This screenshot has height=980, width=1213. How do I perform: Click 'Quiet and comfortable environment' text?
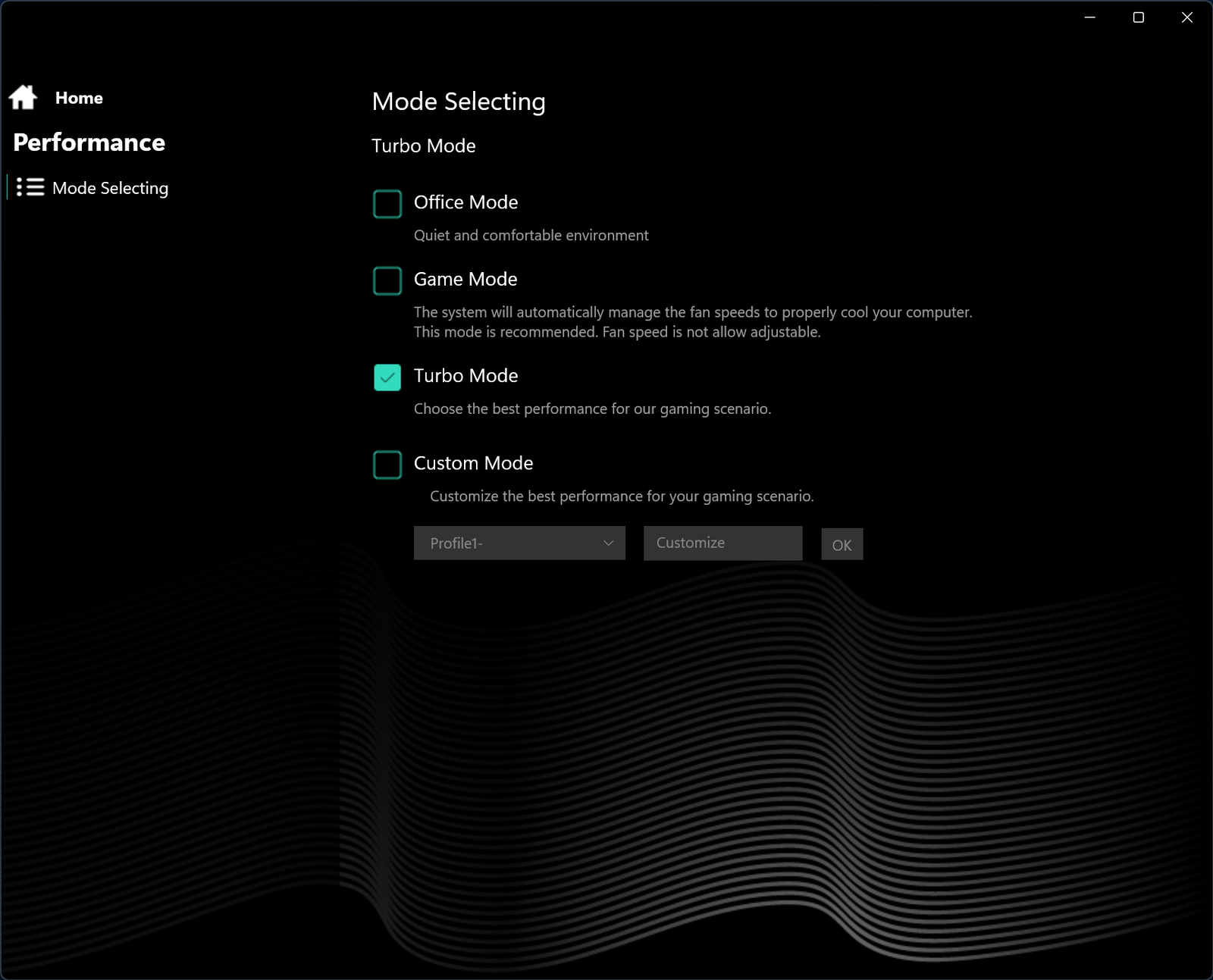[x=531, y=235]
